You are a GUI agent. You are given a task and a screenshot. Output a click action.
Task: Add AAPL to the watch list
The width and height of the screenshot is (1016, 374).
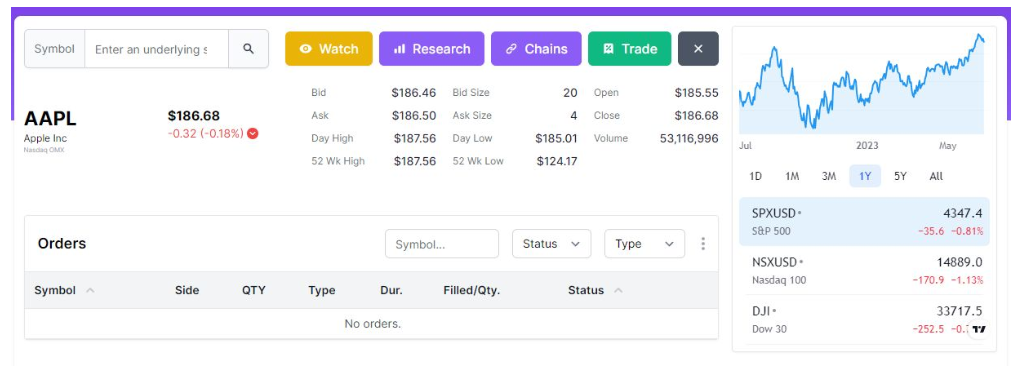(329, 49)
